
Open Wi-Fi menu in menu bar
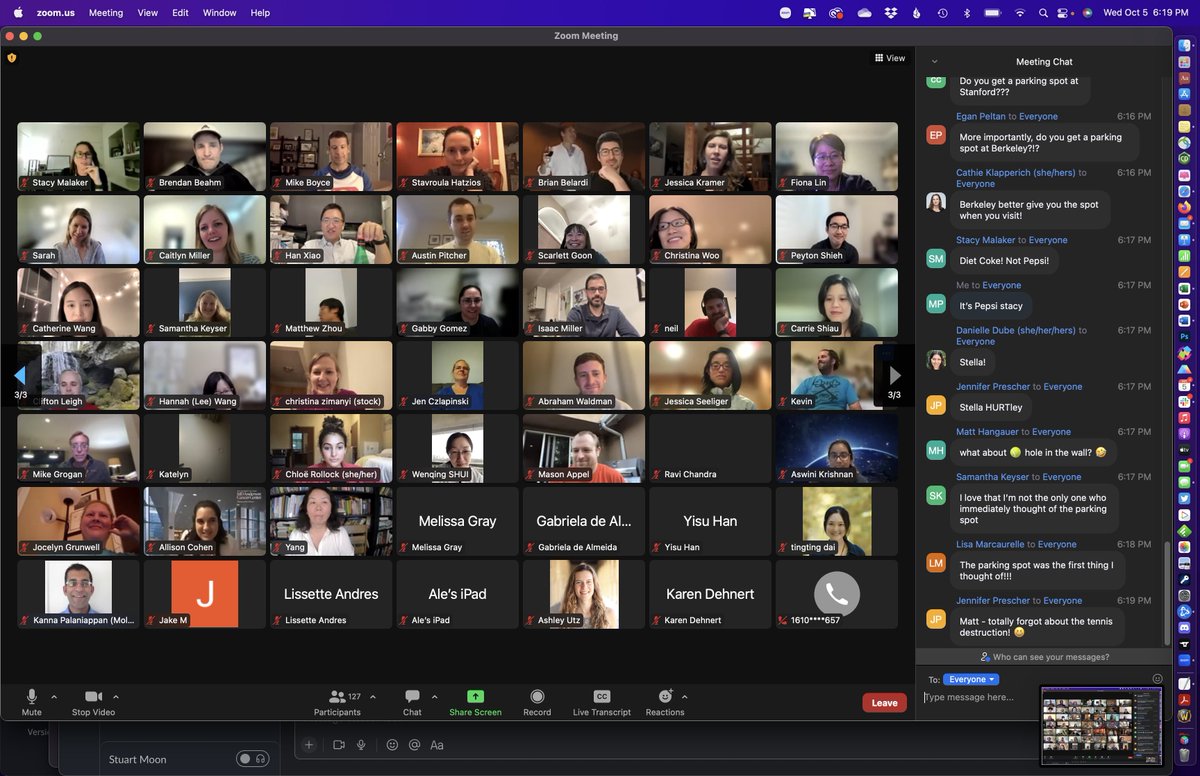click(1020, 13)
